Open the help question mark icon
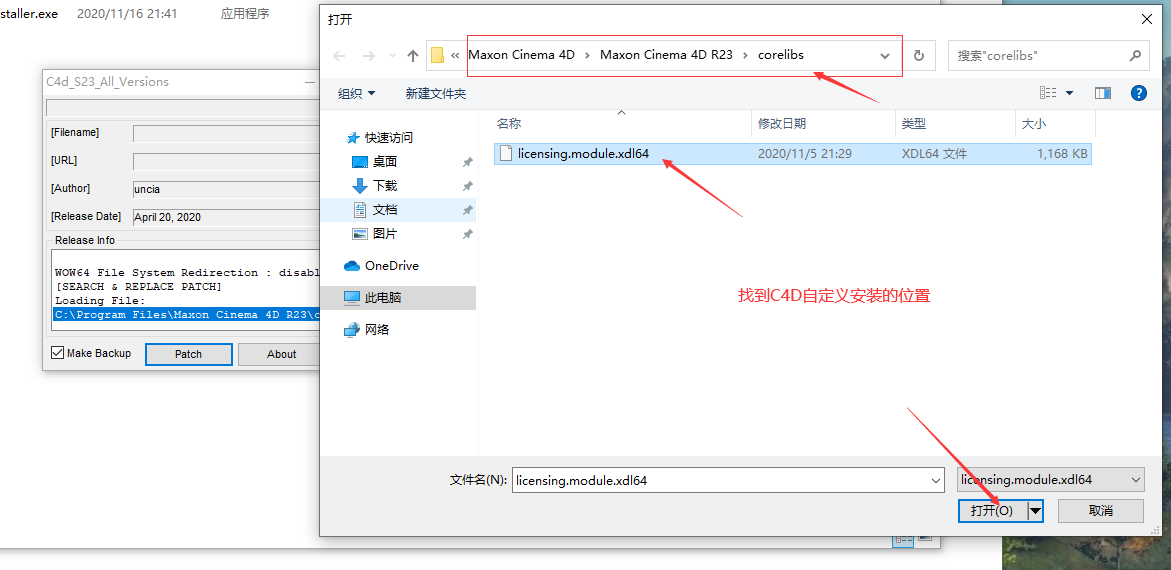The image size is (1171, 570). [1138, 93]
